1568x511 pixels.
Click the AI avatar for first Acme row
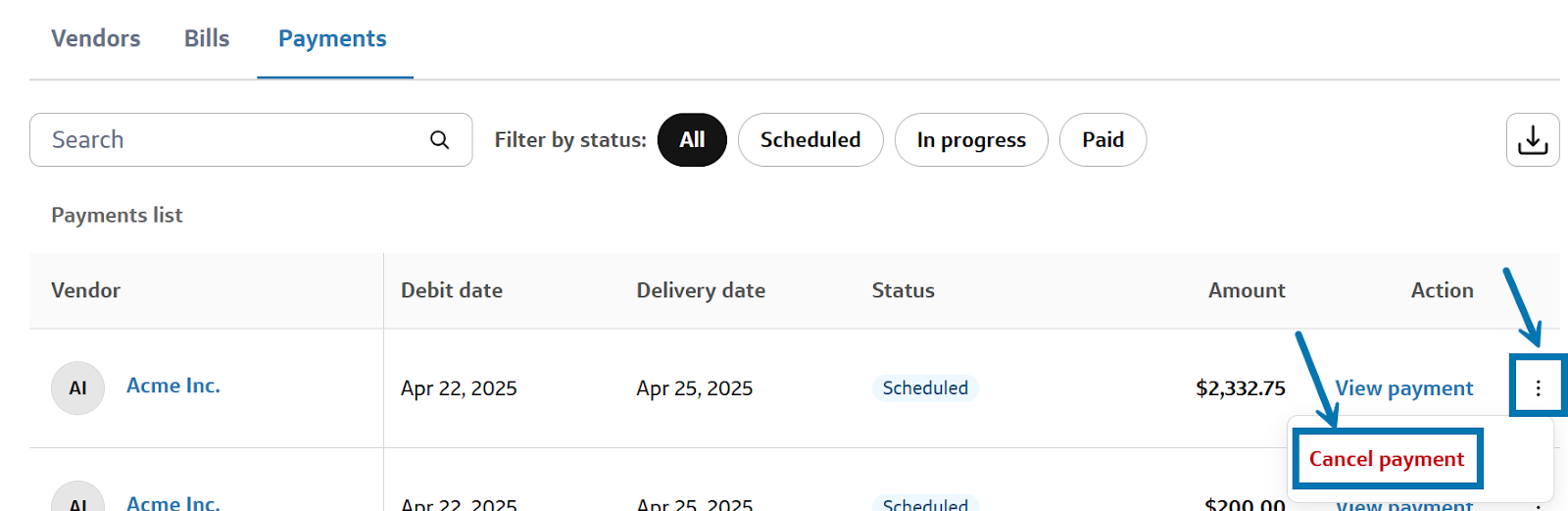[77, 388]
